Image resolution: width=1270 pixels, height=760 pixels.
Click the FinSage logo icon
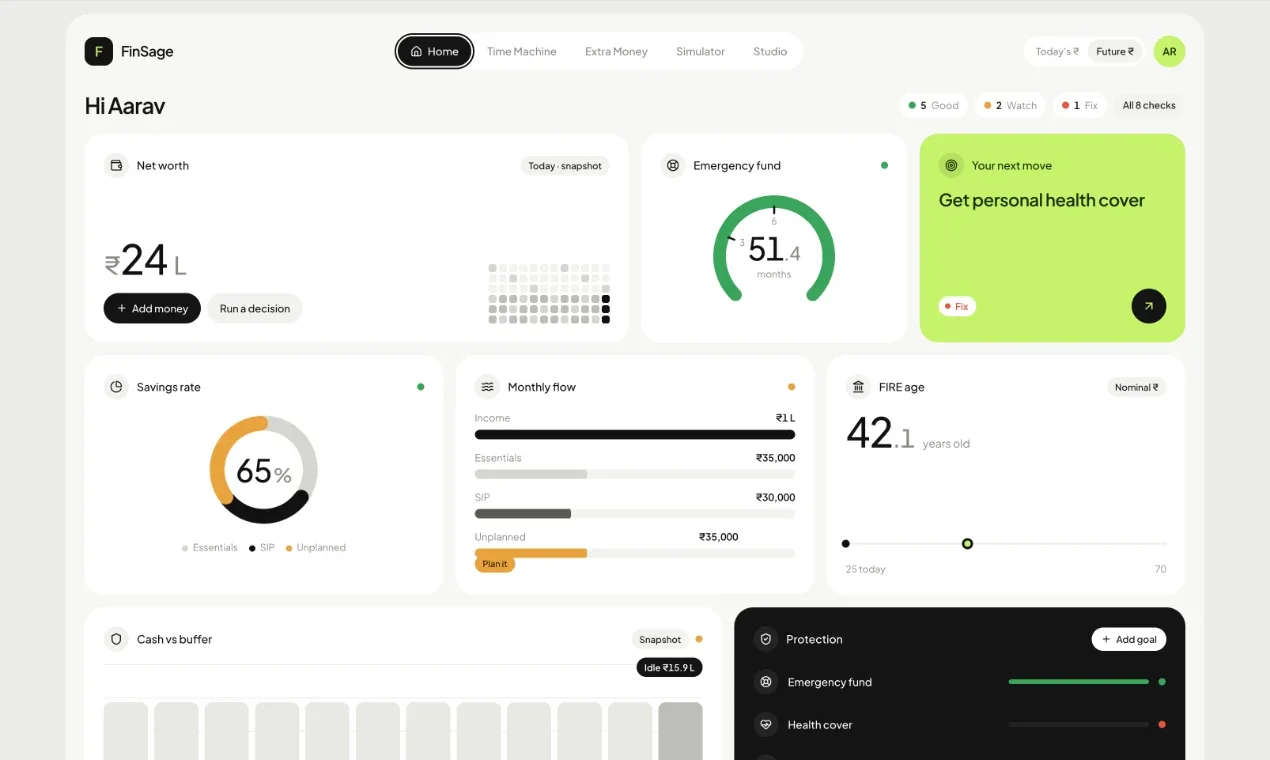tap(99, 51)
